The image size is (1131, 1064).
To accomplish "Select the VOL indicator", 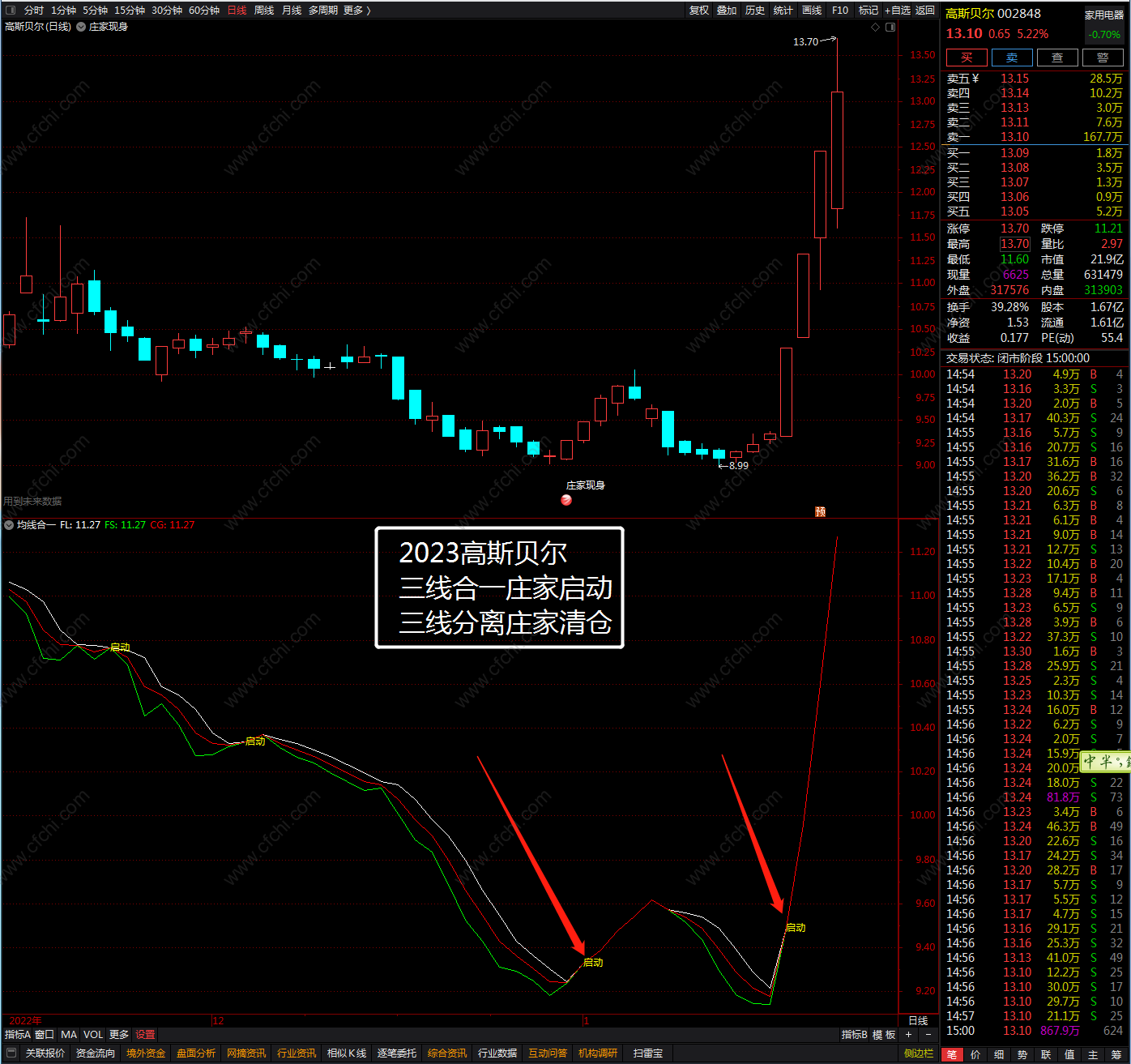I will (93, 1035).
